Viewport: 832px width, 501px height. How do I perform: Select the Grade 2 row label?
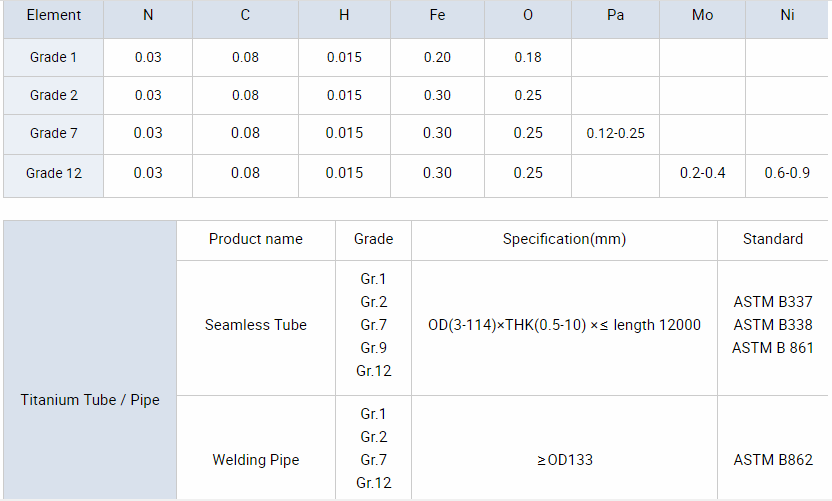[x=53, y=96]
